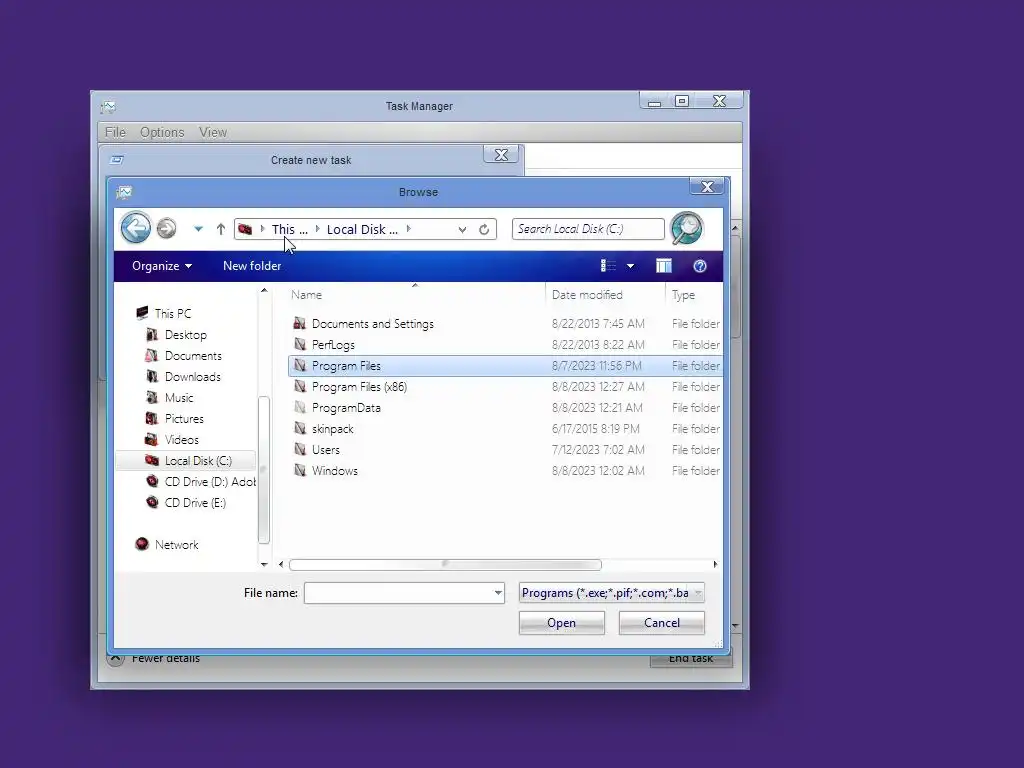Click the ProgramData folder icon
Viewport: 1024px width, 768px height.
click(x=300, y=408)
